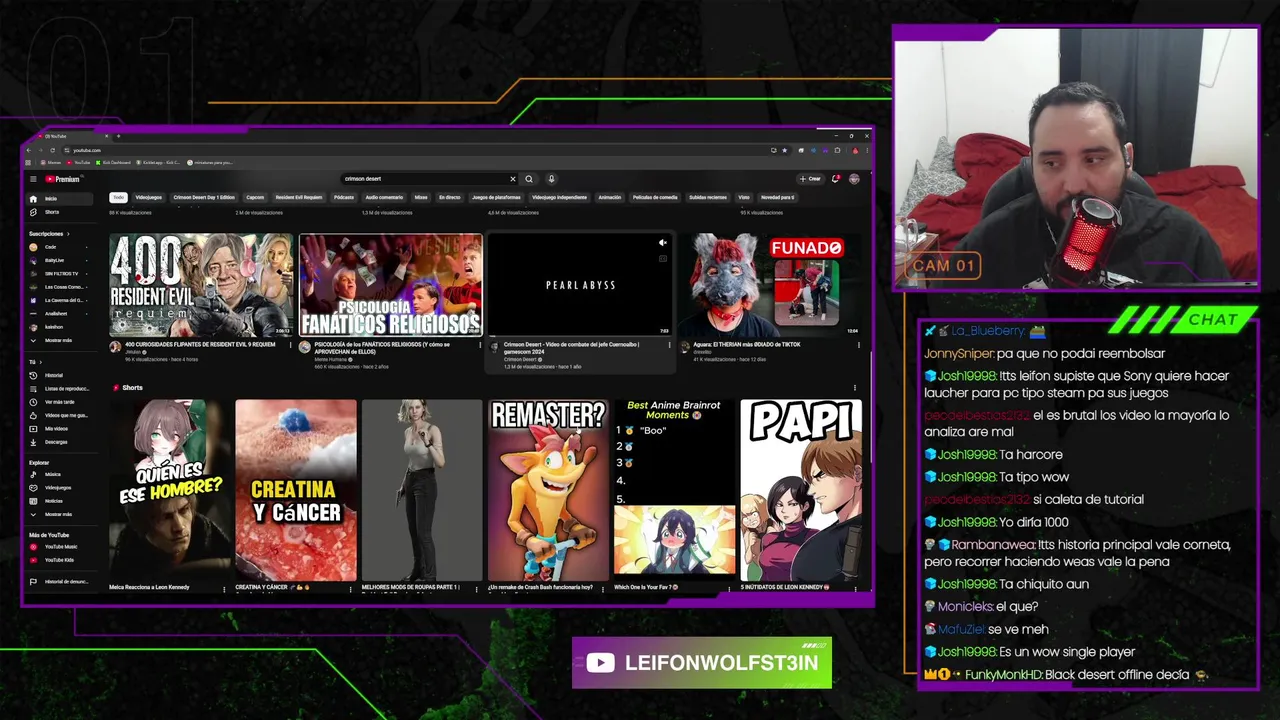This screenshot has width=1280, height=720.
Task: Open the browser extensions puzzle icon
Action: 837,150
